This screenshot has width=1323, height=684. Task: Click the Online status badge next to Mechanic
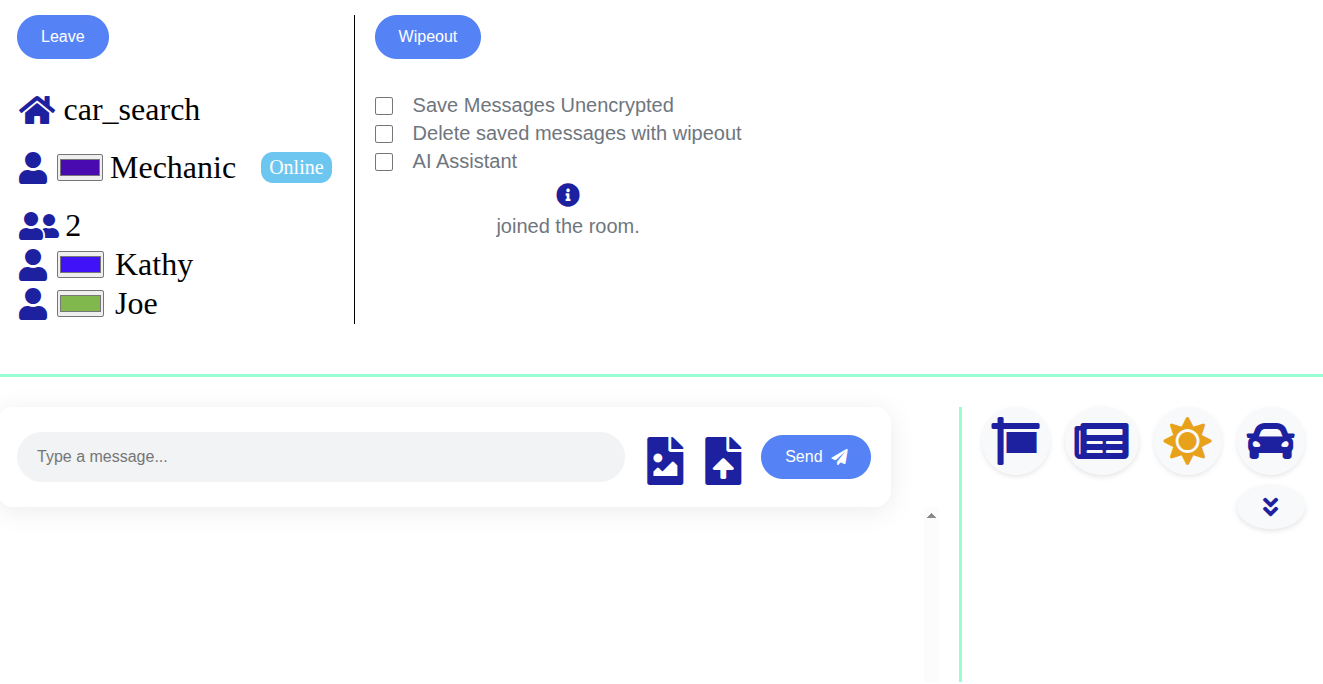tap(296, 167)
